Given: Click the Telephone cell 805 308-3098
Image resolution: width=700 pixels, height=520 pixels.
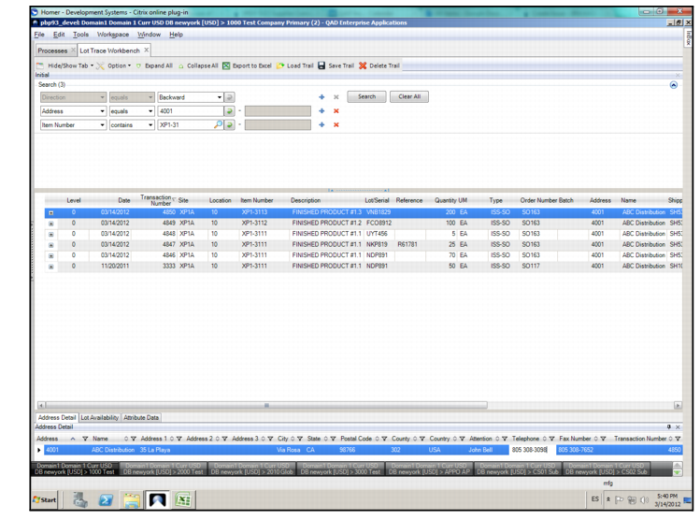Looking at the screenshot, I should click(532, 450).
